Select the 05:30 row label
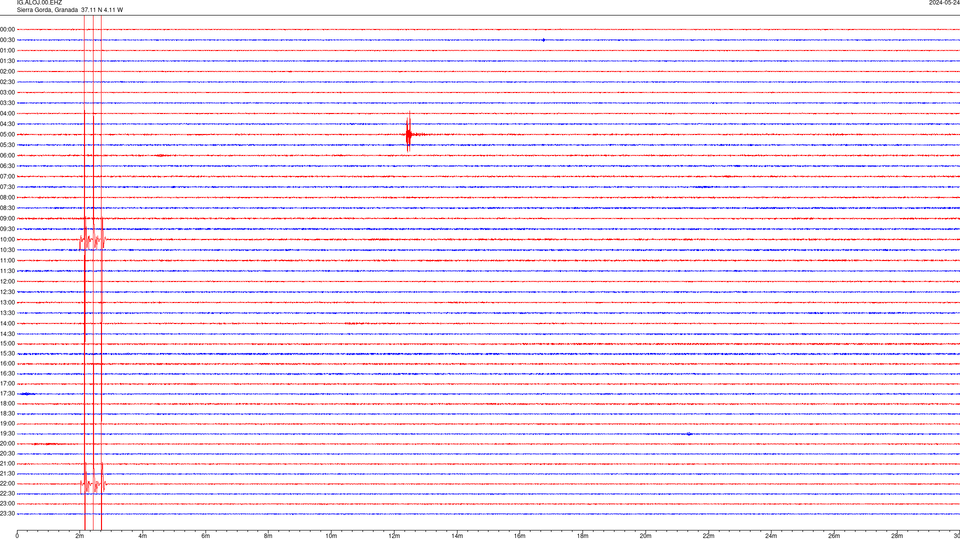 tap(7, 144)
